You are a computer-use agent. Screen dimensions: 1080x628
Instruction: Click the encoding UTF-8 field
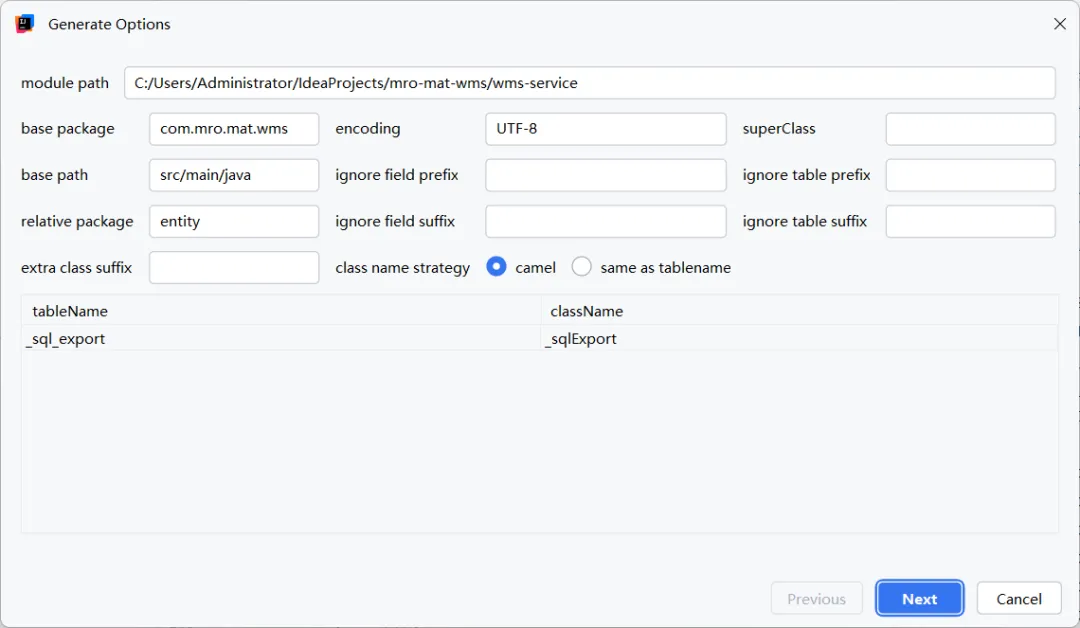tap(605, 129)
